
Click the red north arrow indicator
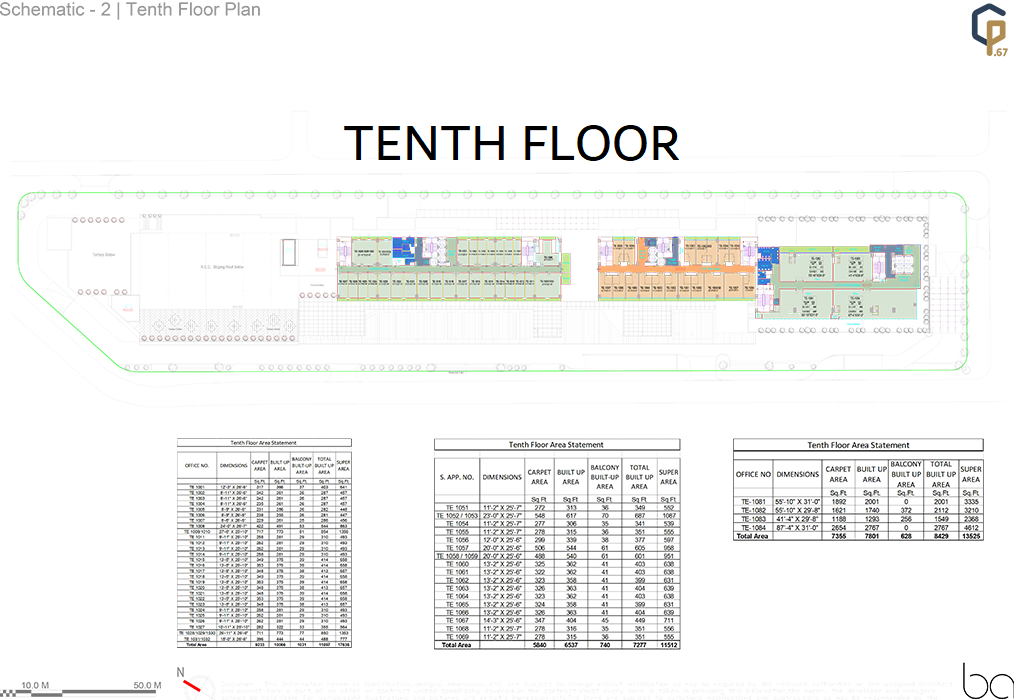click(192, 685)
